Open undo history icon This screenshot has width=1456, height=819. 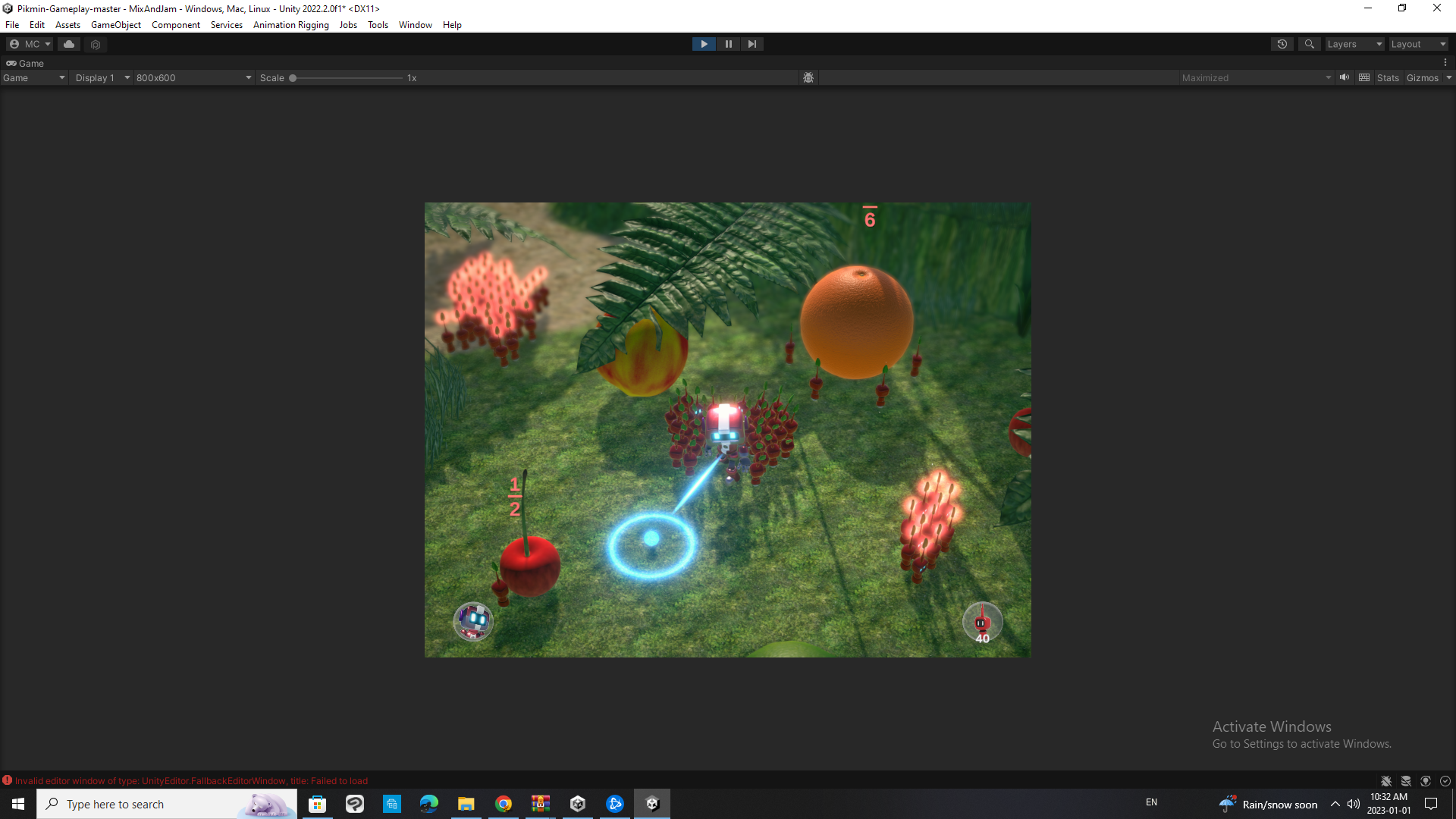[x=1282, y=44]
